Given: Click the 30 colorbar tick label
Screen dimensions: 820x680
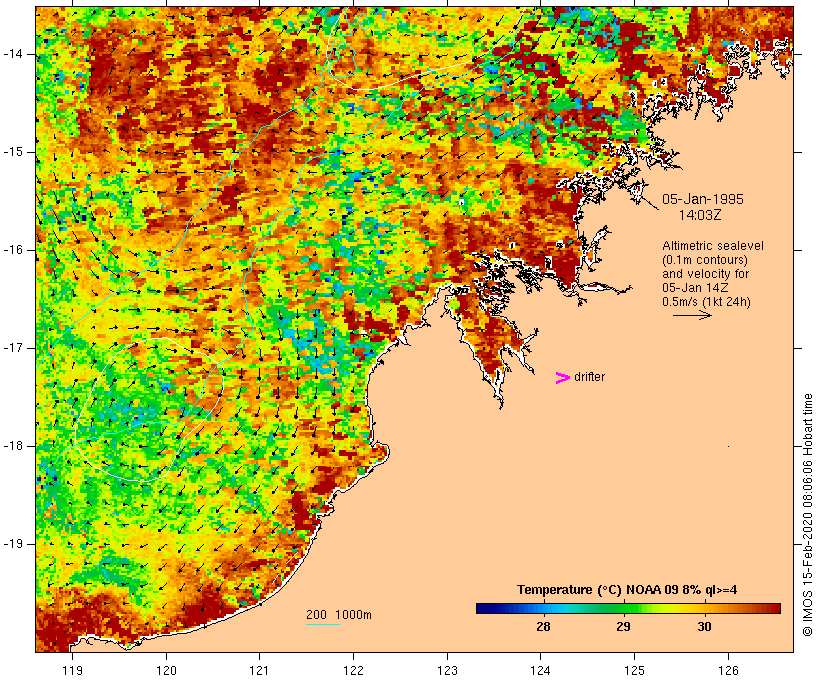Looking at the screenshot, I should pyautogui.click(x=704, y=626).
